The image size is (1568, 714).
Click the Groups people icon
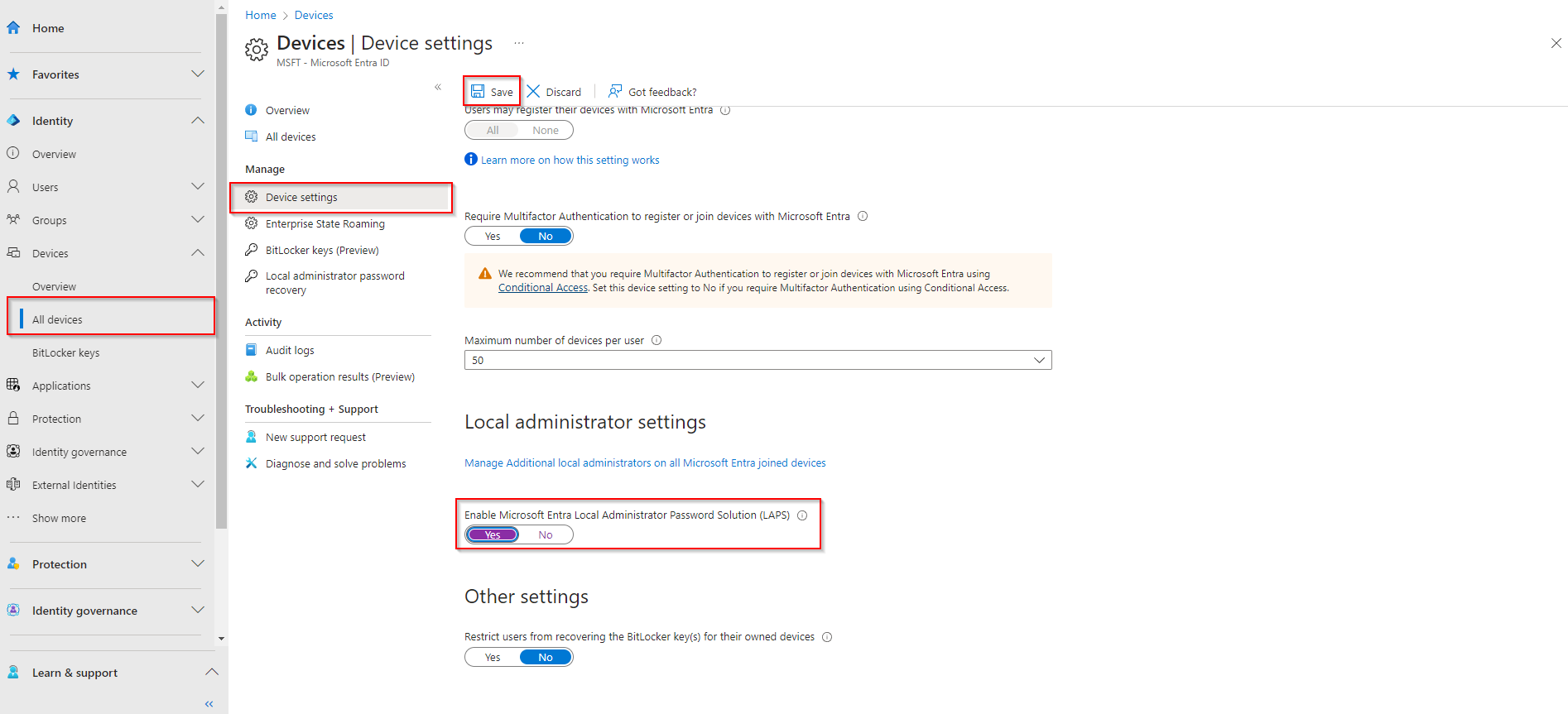coord(13,219)
